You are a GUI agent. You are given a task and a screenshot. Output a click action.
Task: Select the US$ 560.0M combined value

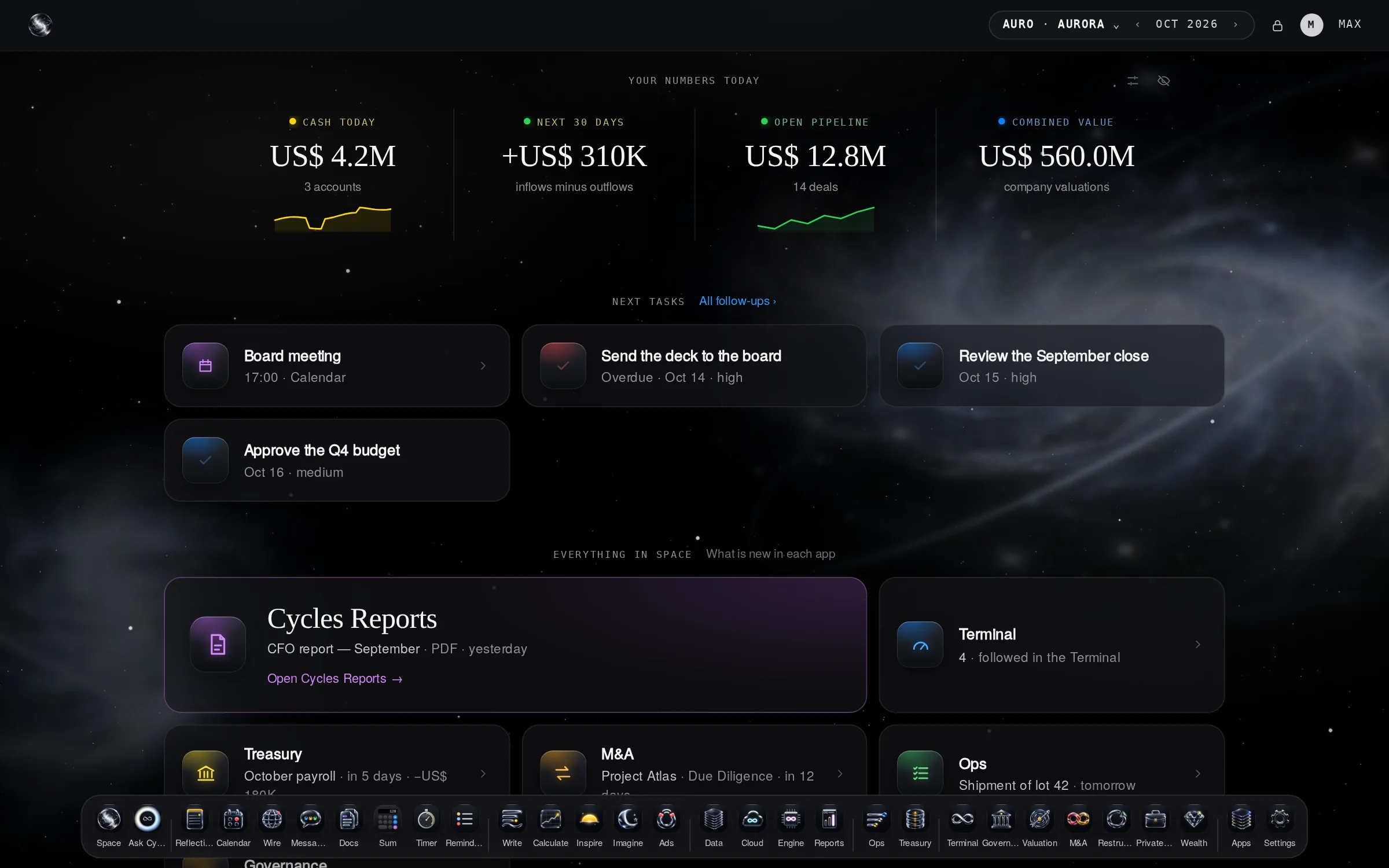coord(1057,156)
